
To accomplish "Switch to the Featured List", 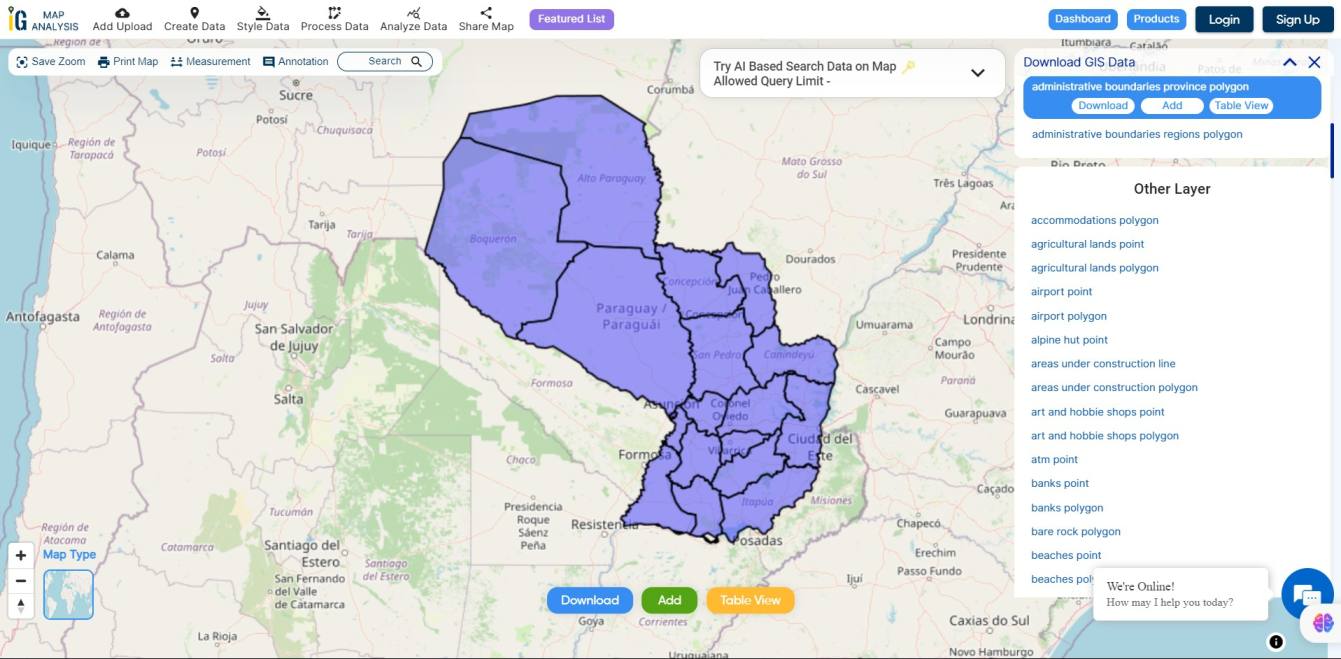I will coord(571,18).
